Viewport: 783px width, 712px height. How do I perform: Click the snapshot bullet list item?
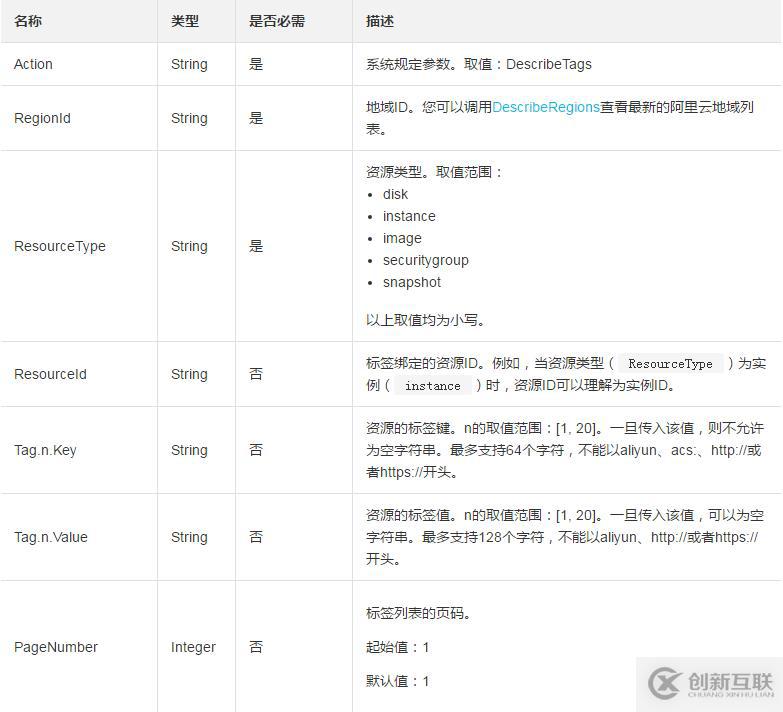click(411, 282)
